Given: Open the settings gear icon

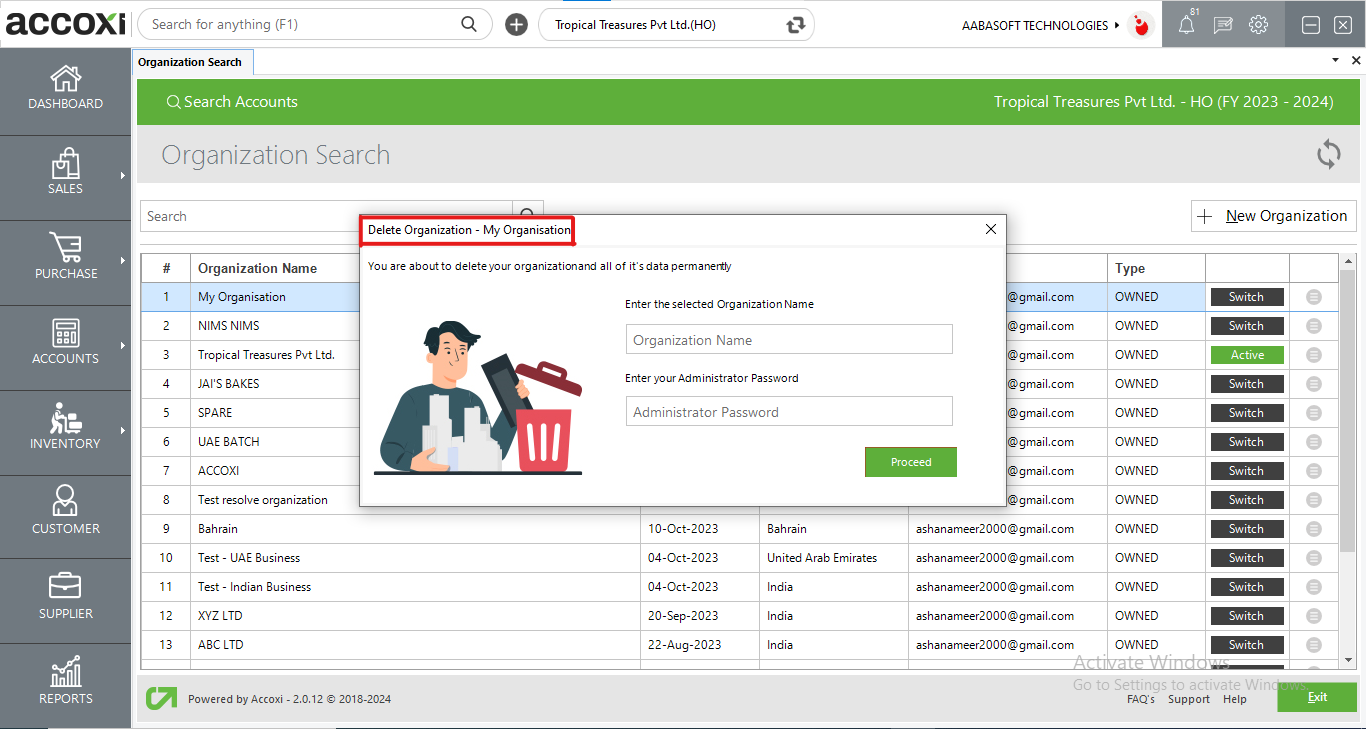Looking at the screenshot, I should click(x=1259, y=25).
